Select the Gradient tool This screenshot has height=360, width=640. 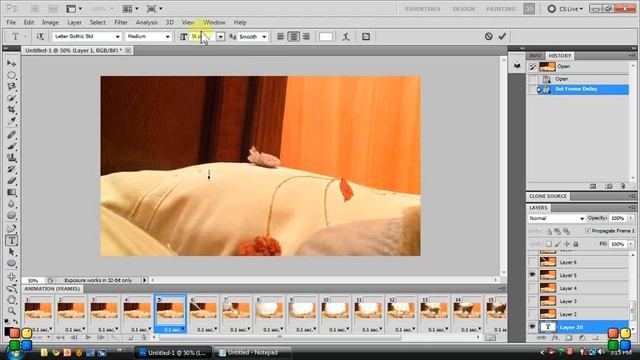(x=11, y=192)
